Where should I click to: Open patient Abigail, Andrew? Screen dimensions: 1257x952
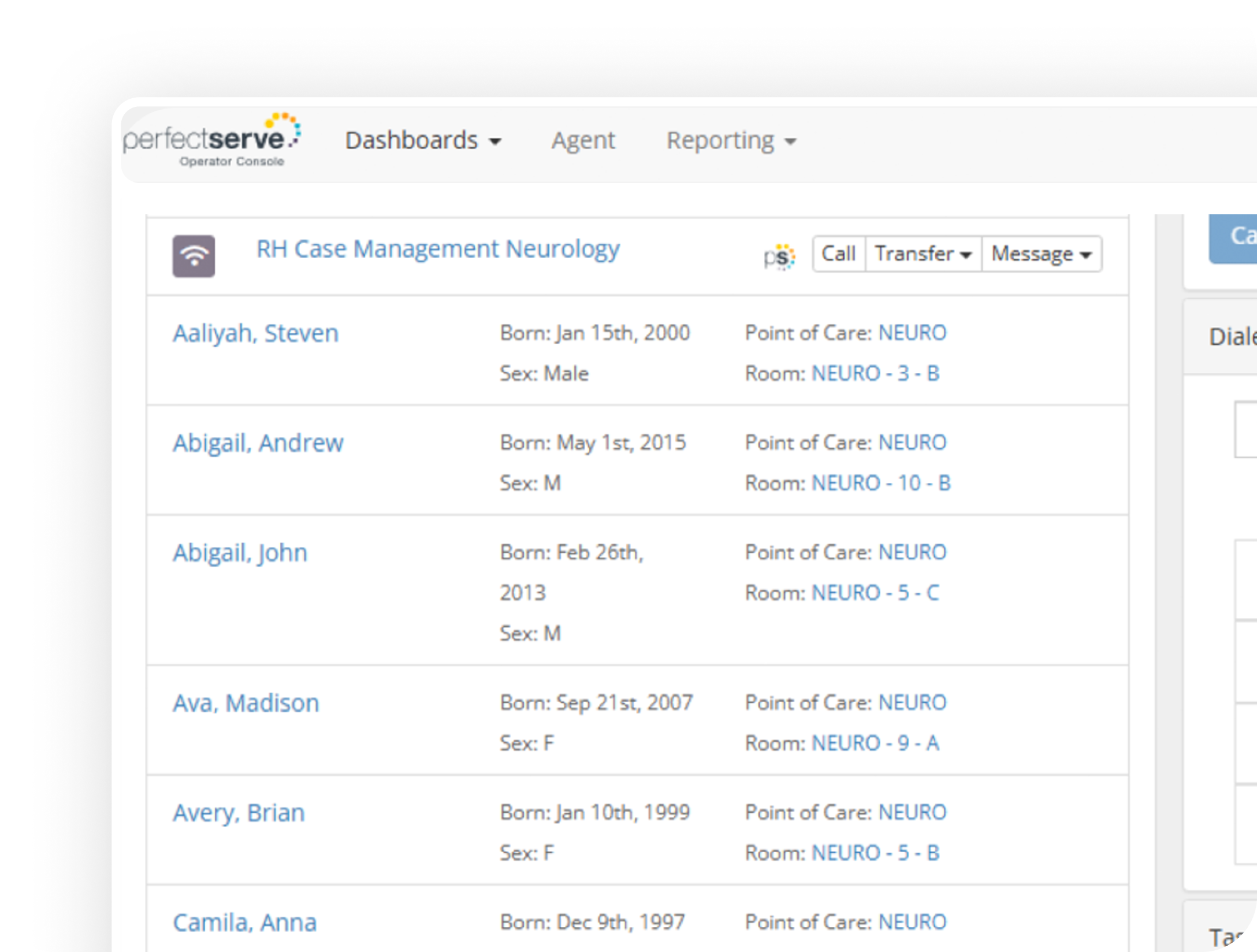point(258,443)
